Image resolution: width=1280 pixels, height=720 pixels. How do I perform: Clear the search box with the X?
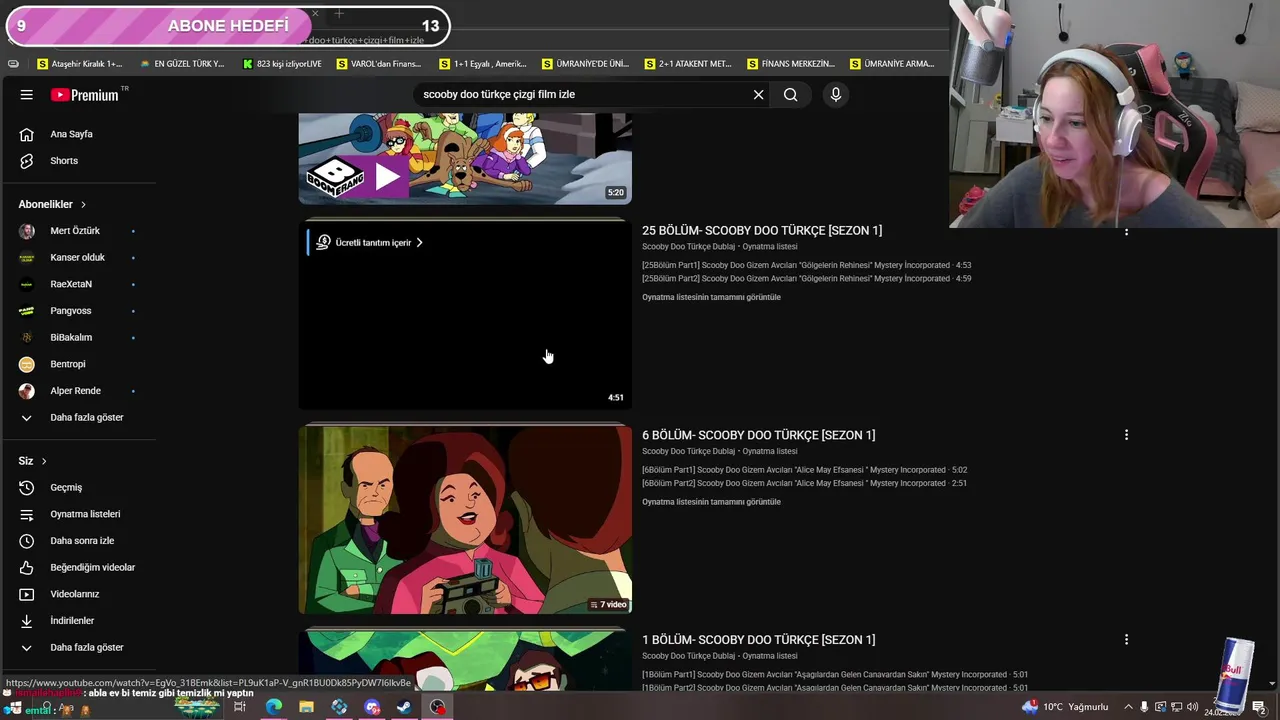pos(758,94)
